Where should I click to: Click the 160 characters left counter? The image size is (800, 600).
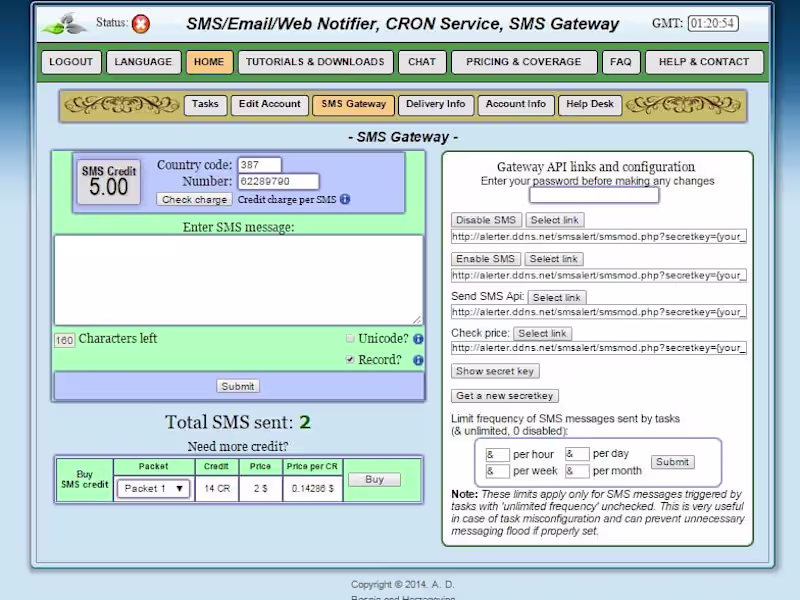tap(64, 340)
